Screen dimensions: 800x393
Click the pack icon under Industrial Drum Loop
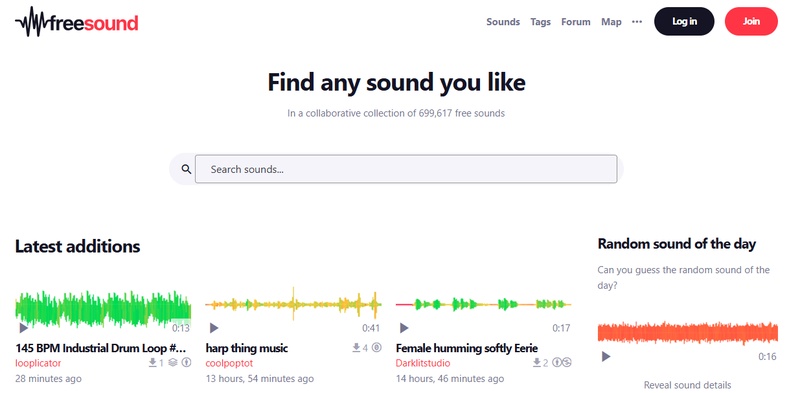tap(173, 363)
